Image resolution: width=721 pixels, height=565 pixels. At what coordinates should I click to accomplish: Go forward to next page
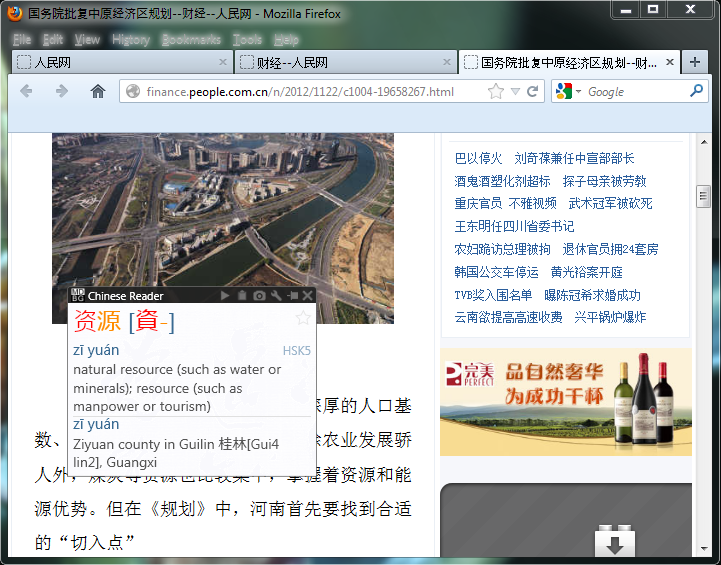tap(62, 91)
